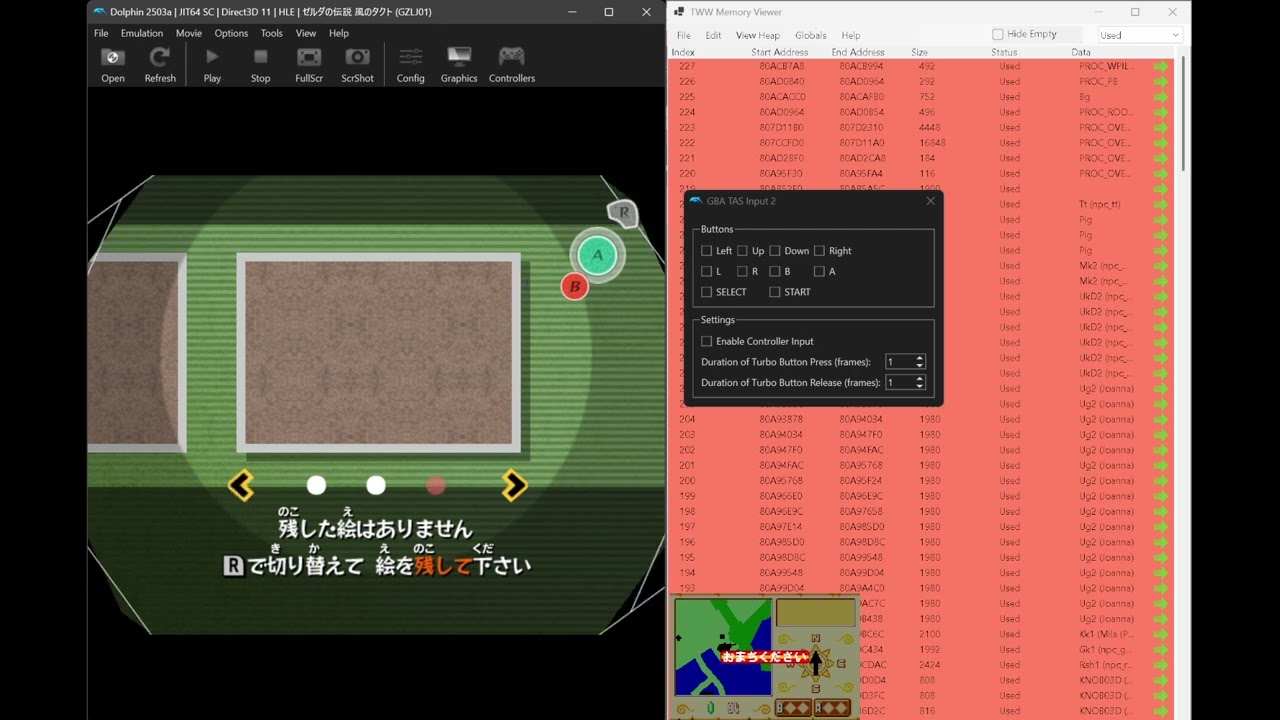Screen dimensions: 1280x720
Task: Open Dolphin Tools menu
Action: [272, 33]
